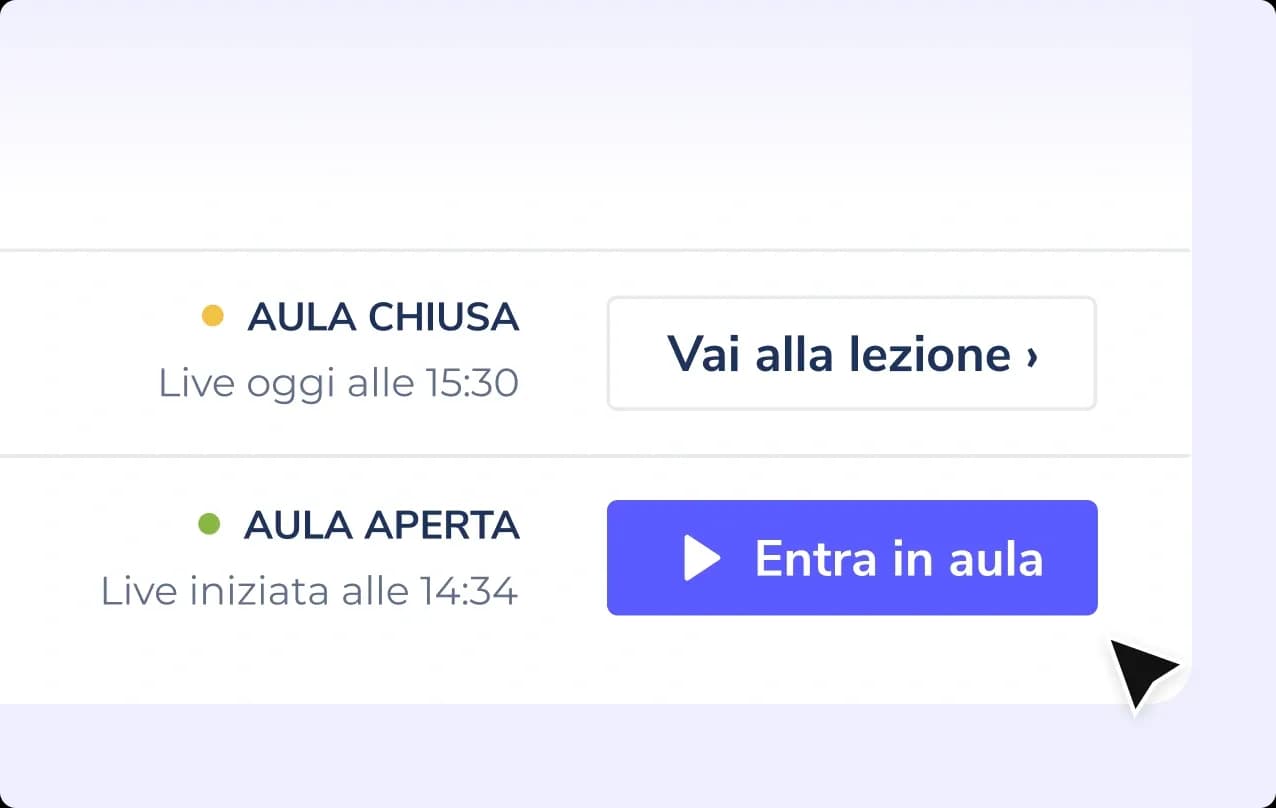Viewport: 1276px width, 808px height.
Task: Click the chevron in Vai alla lezione
Action: click(x=1032, y=355)
